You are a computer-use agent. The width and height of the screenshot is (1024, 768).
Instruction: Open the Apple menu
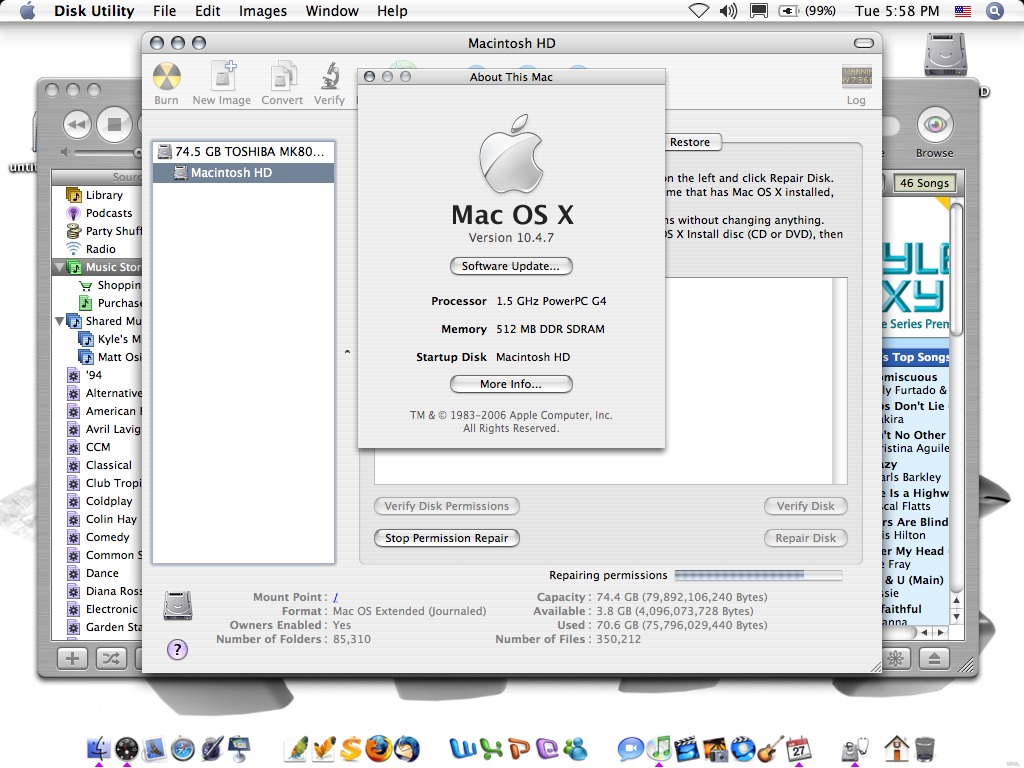point(27,11)
